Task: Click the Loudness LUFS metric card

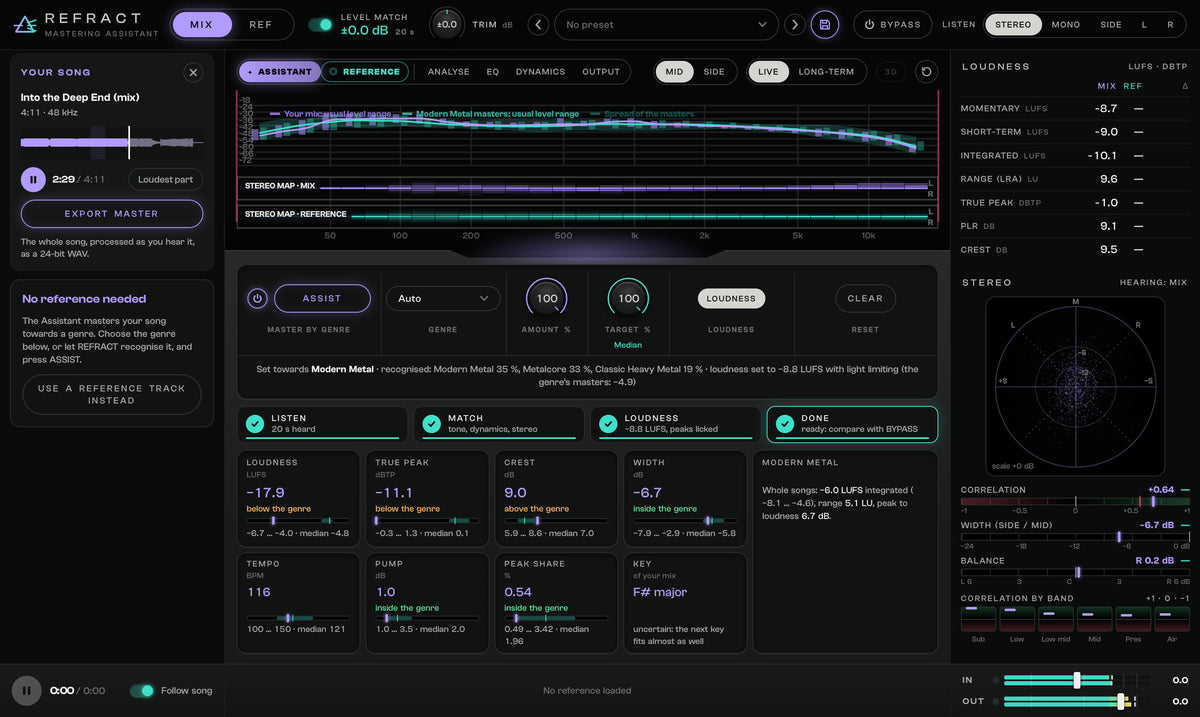Action: click(x=298, y=498)
